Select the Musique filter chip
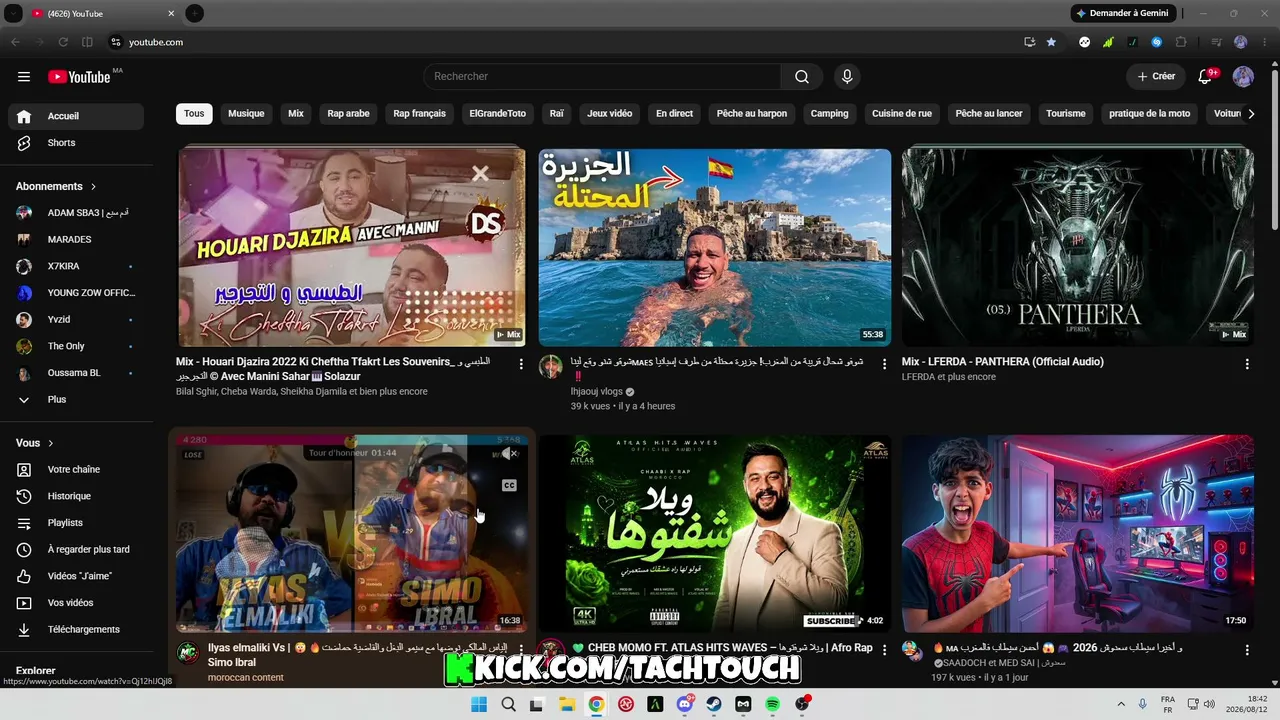The image size is (1280, 720). pyautogui.click(x=246, y=114)
